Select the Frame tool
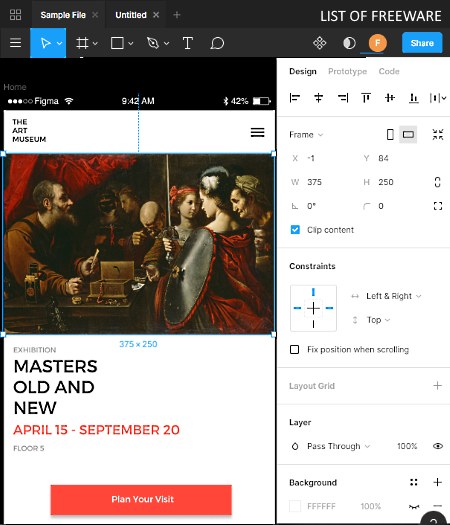 point(82,43)
